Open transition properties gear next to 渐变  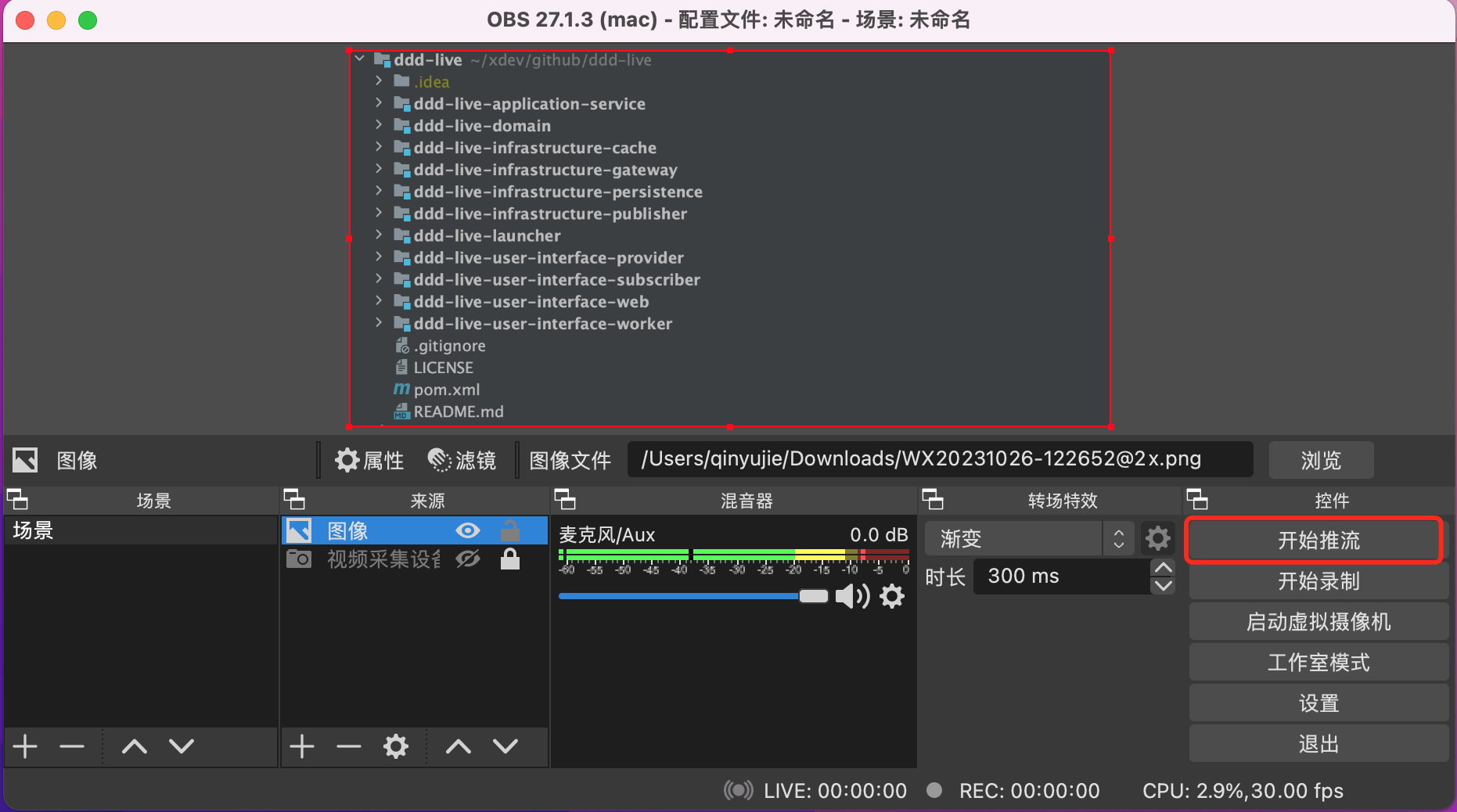click(1158, 538)
